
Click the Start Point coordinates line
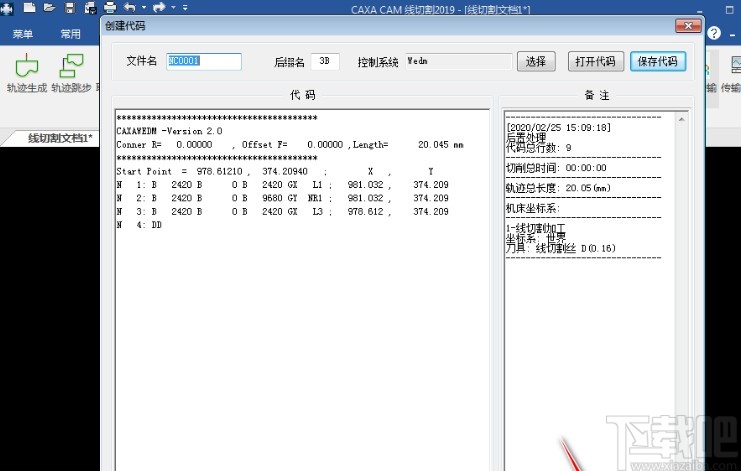pyautogui.click(x=275, y=171)
